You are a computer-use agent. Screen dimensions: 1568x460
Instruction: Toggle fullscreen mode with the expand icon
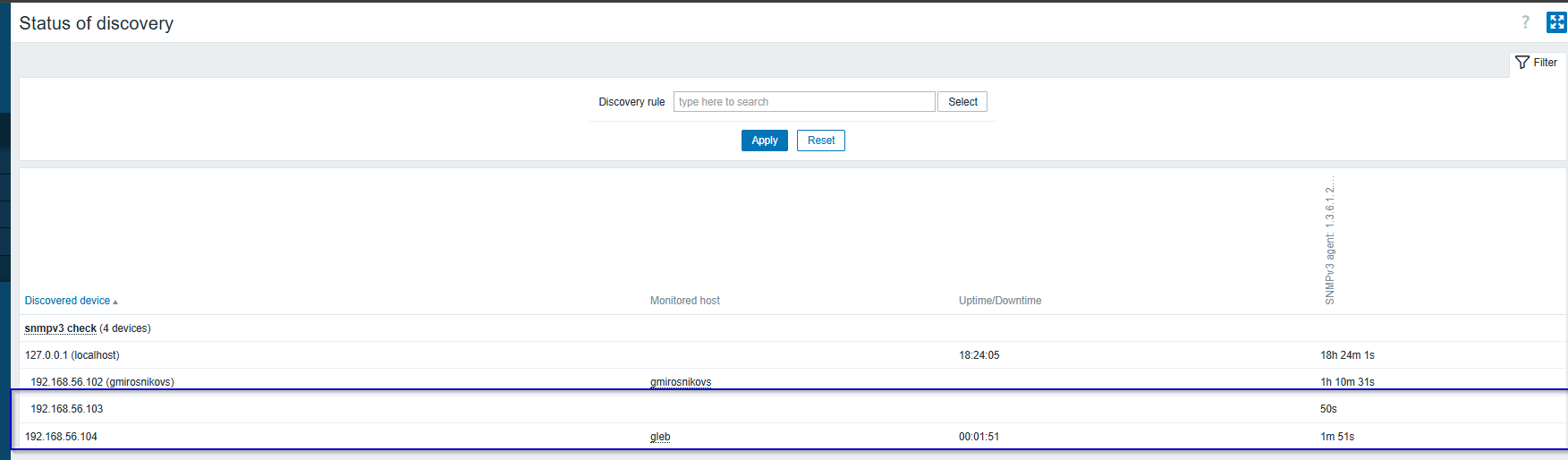[1556, 22]
